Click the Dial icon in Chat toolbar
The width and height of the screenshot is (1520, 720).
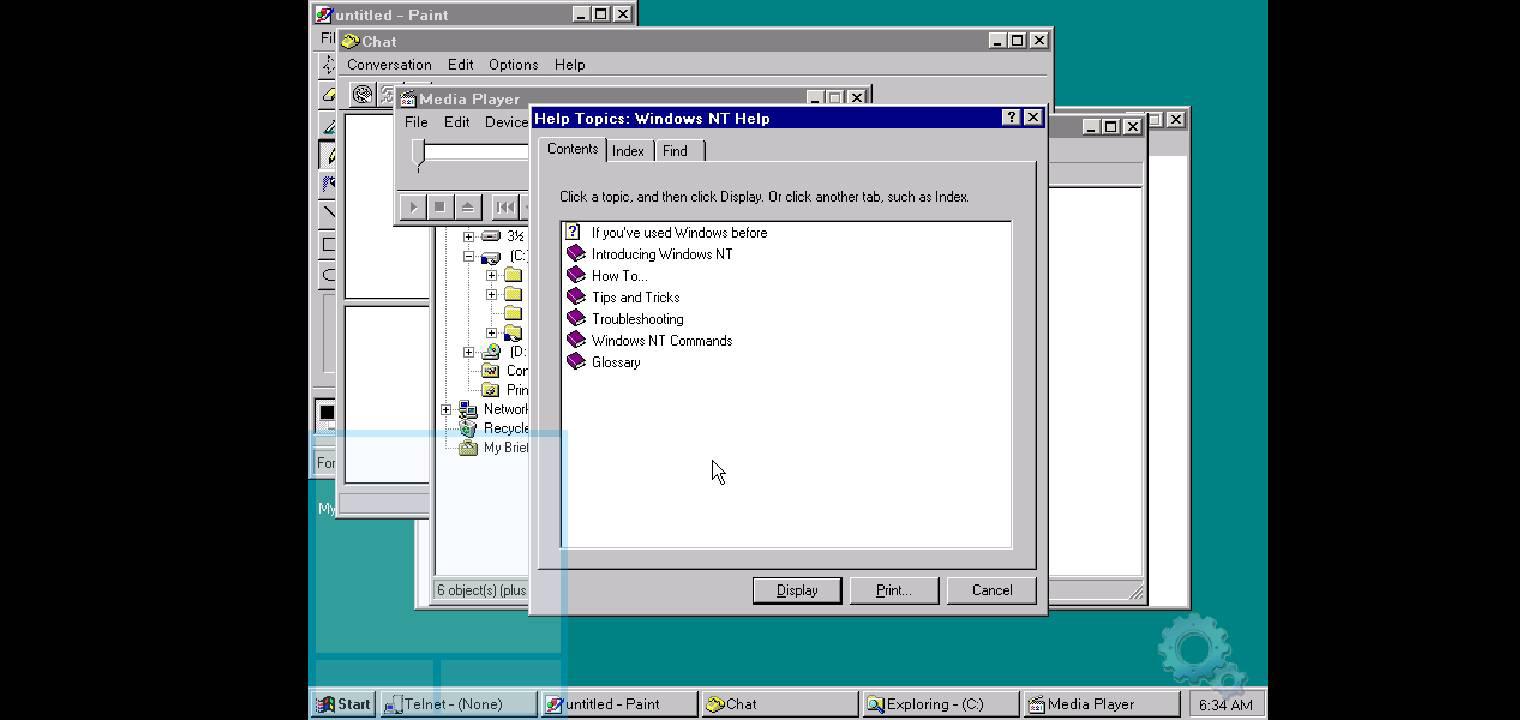point(362,94)
